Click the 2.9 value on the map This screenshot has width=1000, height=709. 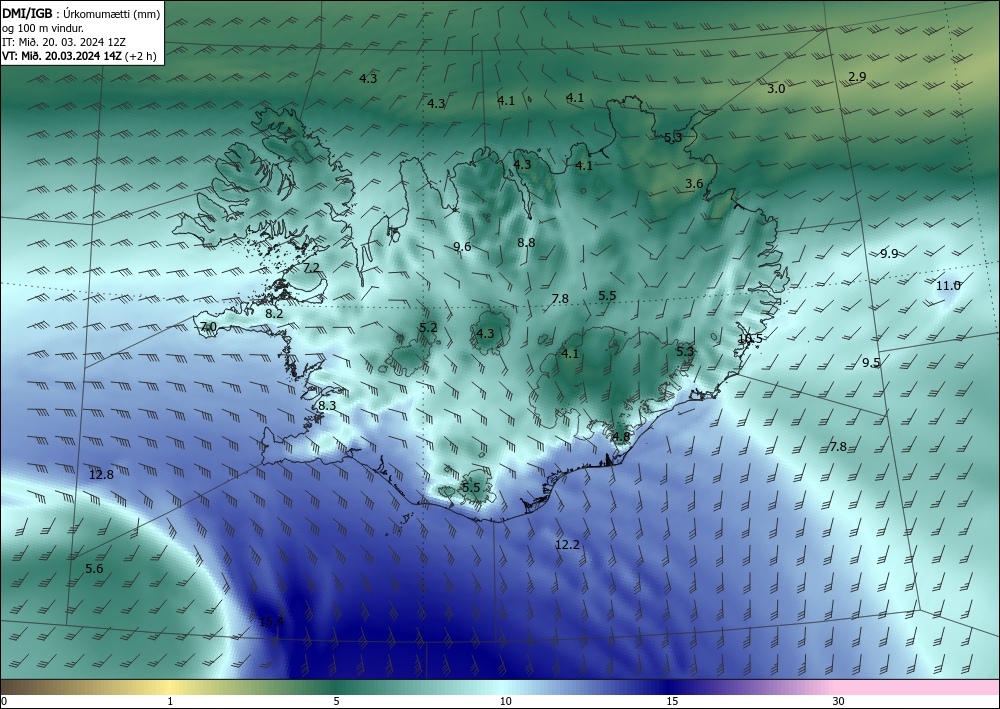tap(857, 77)
